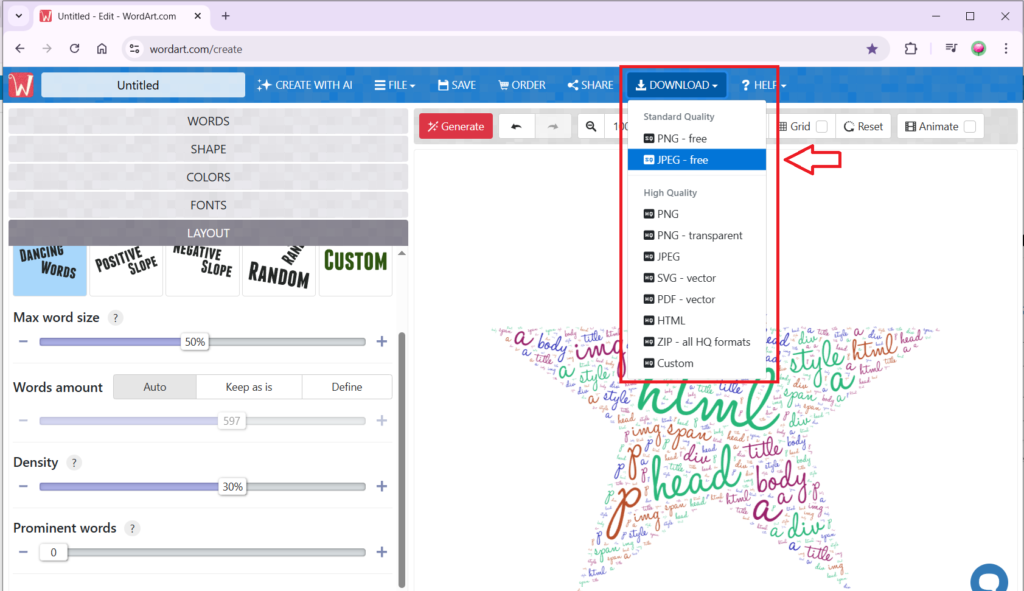Click CREATE WITH AI button
The image size is (1024, 591).
click(305, 85)
